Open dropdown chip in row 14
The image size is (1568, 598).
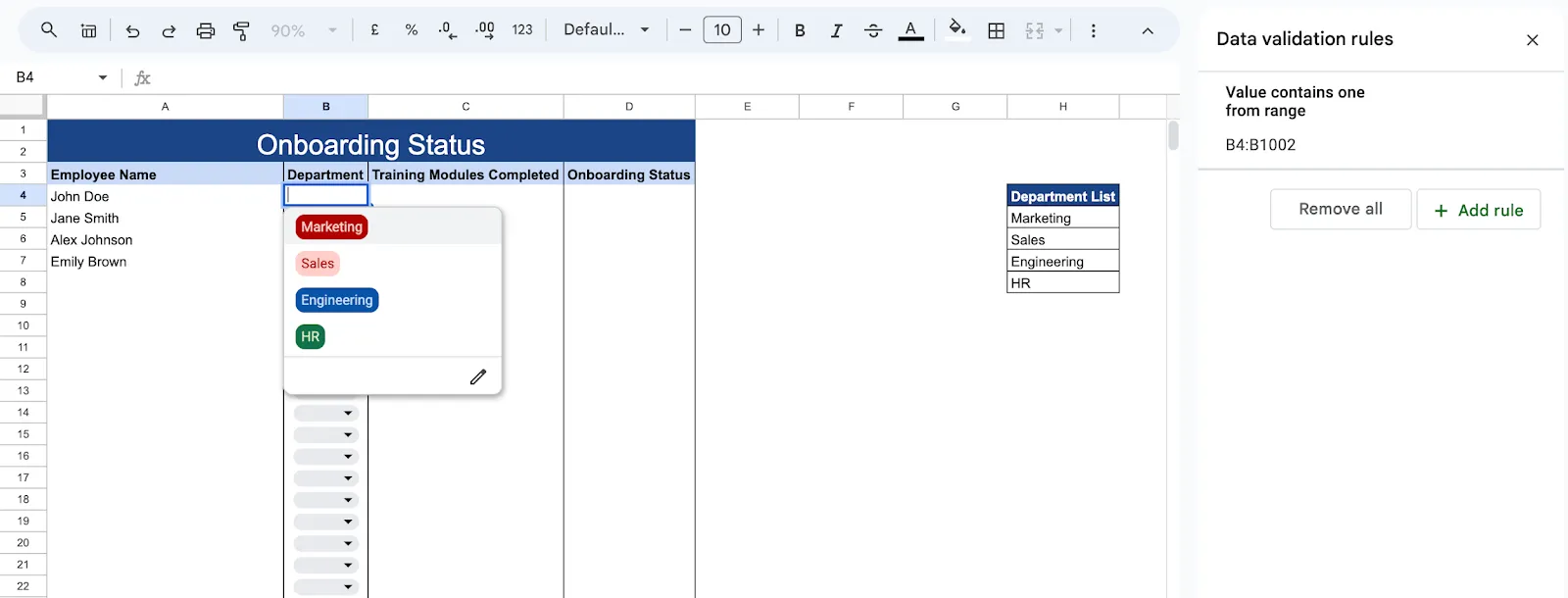pyautogui.click(x=326, y=413)
